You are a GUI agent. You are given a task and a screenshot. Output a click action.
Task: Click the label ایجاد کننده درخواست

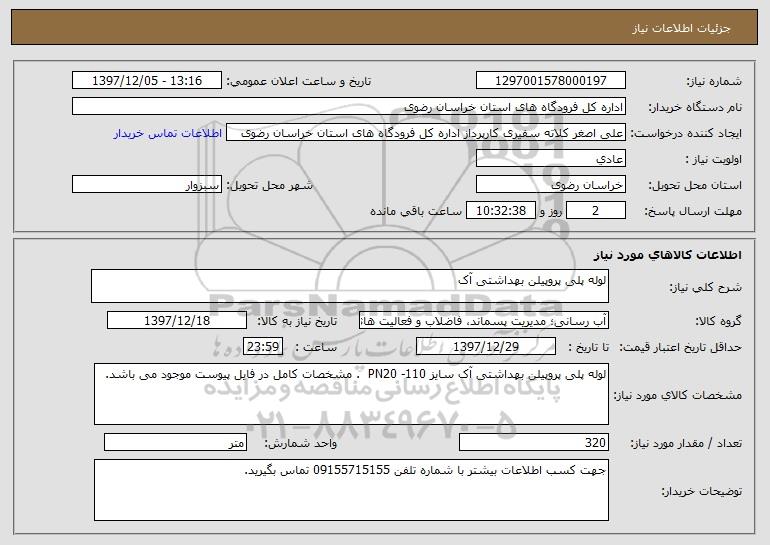click(x=686, y=133)
